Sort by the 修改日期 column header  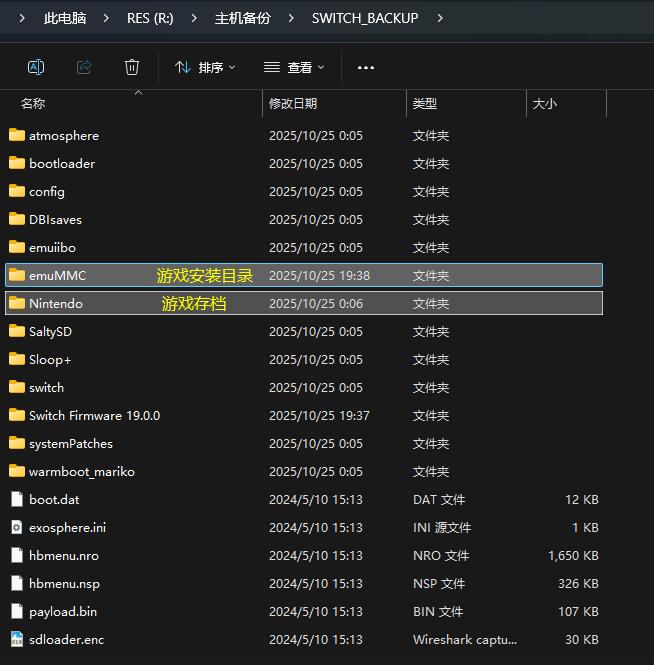point(293,103)
